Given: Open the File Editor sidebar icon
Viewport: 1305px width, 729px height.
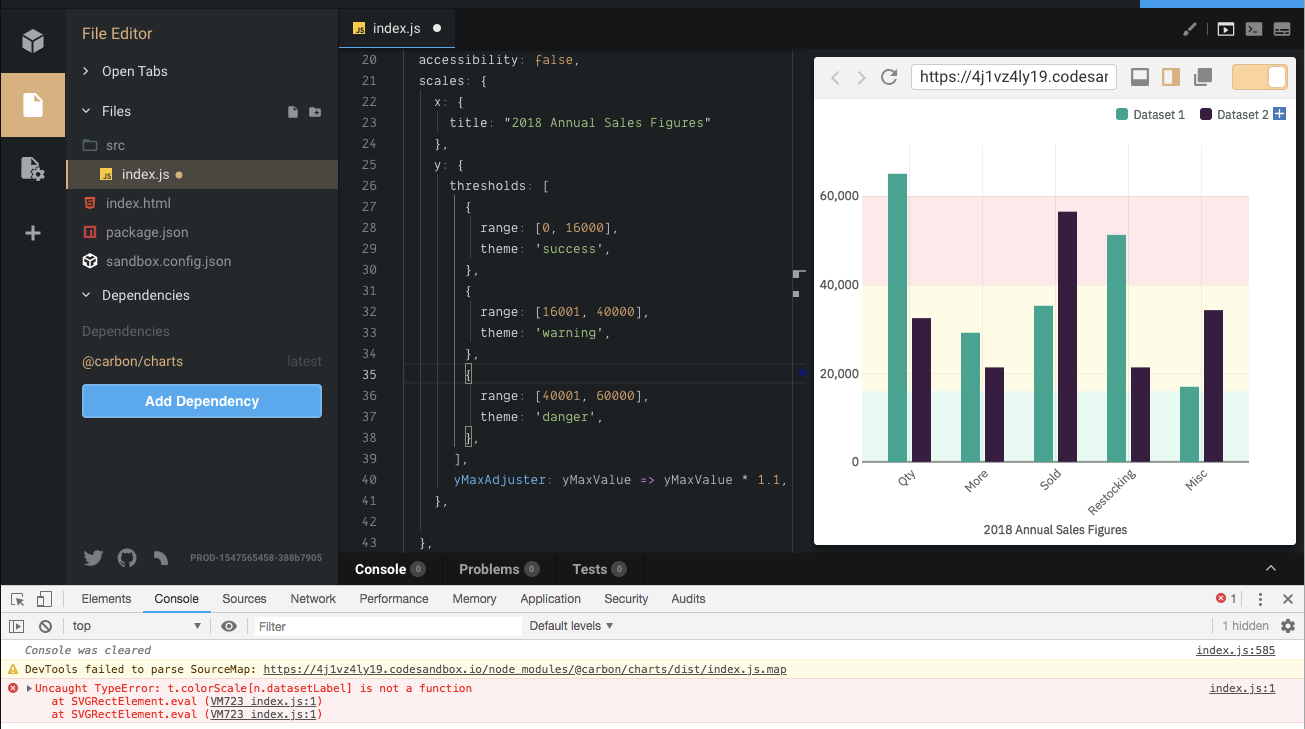Looking at the screenshot, I should [33, 104].
